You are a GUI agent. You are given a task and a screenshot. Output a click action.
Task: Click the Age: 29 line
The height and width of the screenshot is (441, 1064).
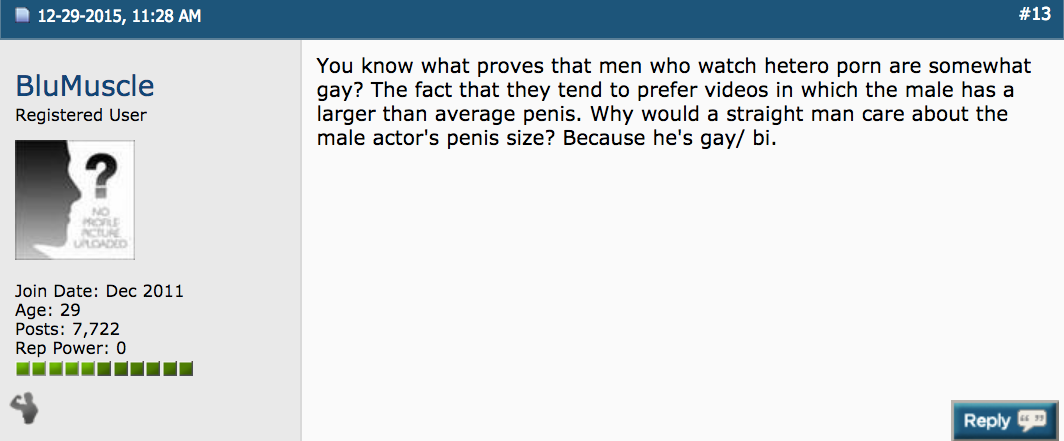tap(48, 310)
